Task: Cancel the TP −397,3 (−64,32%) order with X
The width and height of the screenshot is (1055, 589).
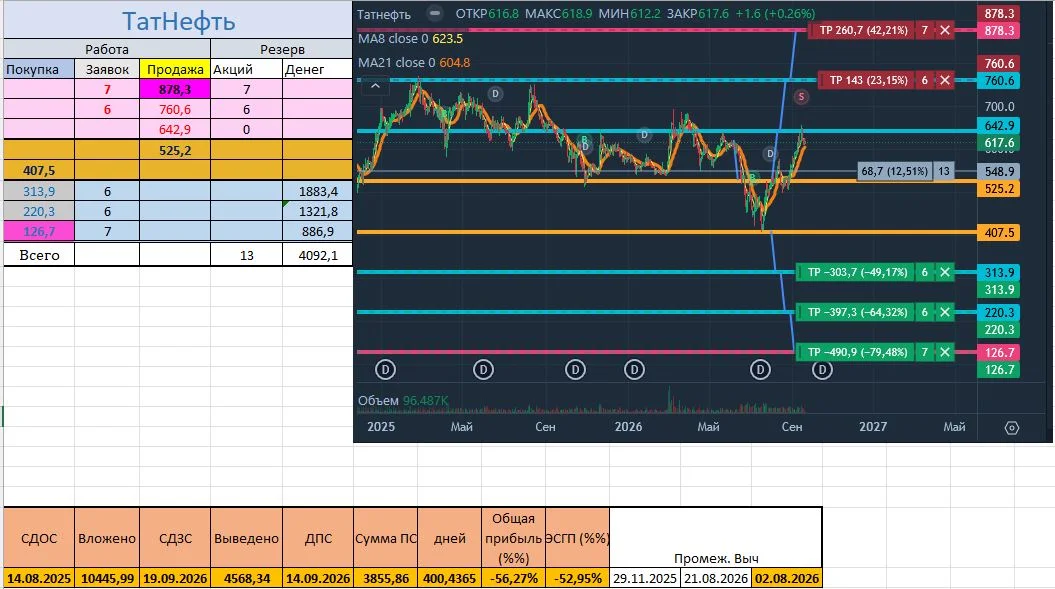Action: click(x=945, y=312)
